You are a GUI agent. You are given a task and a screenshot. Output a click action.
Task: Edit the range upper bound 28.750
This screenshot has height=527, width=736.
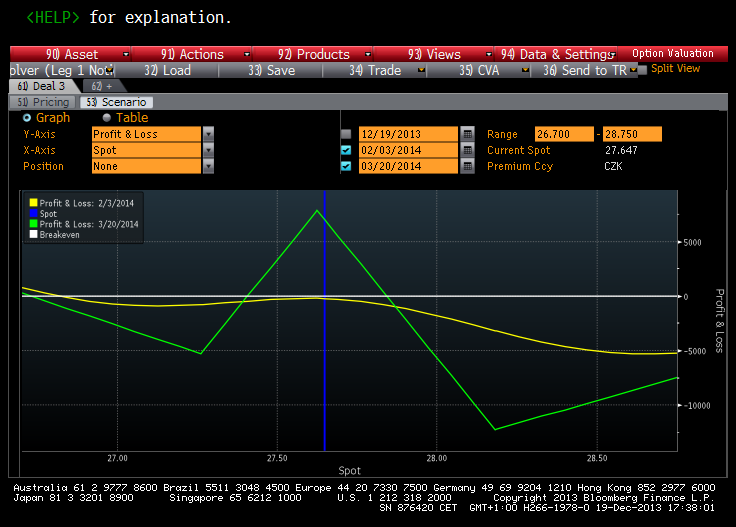632,134
